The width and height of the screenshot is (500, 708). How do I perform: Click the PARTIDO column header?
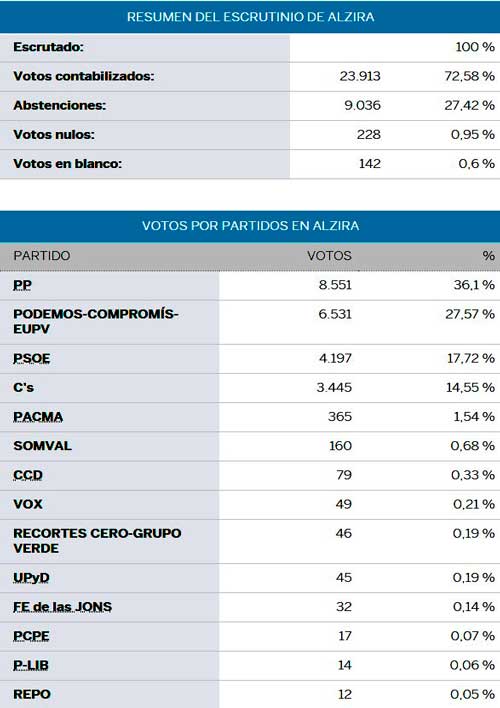click(42, 256)
